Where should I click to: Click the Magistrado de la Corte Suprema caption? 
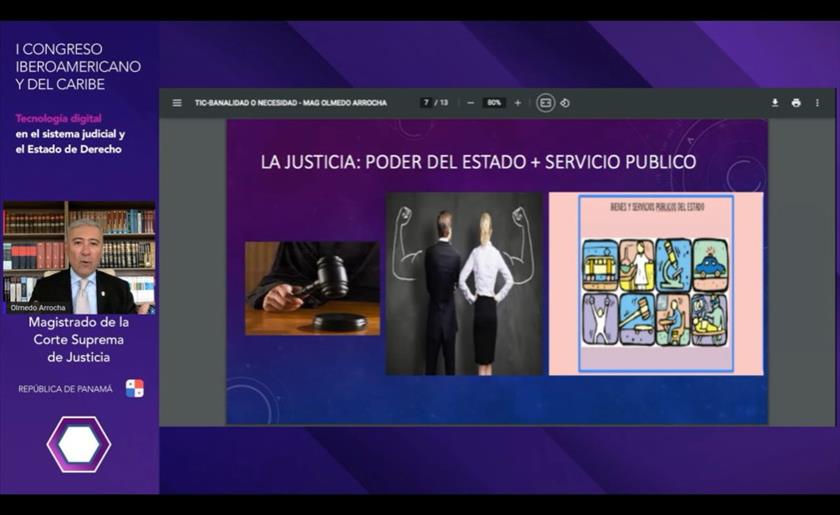pos(79,340)
